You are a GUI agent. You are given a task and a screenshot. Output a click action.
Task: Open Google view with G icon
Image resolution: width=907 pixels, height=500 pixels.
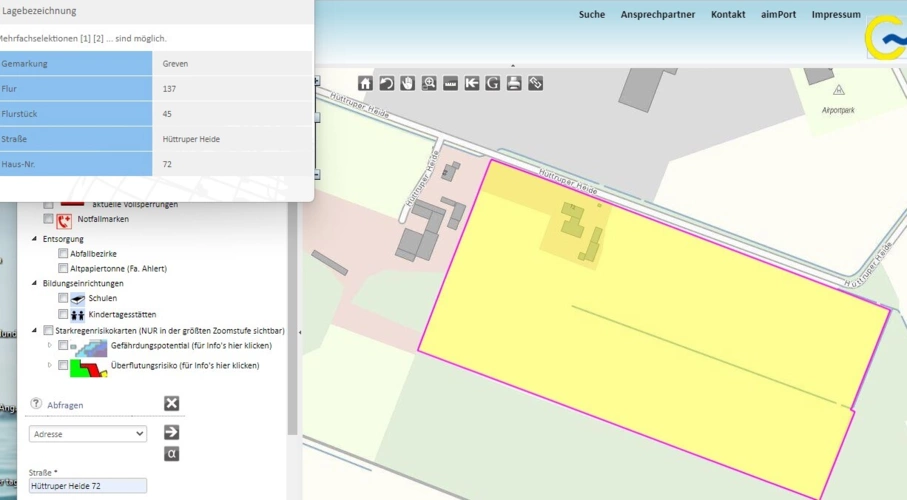pos(493,83)
